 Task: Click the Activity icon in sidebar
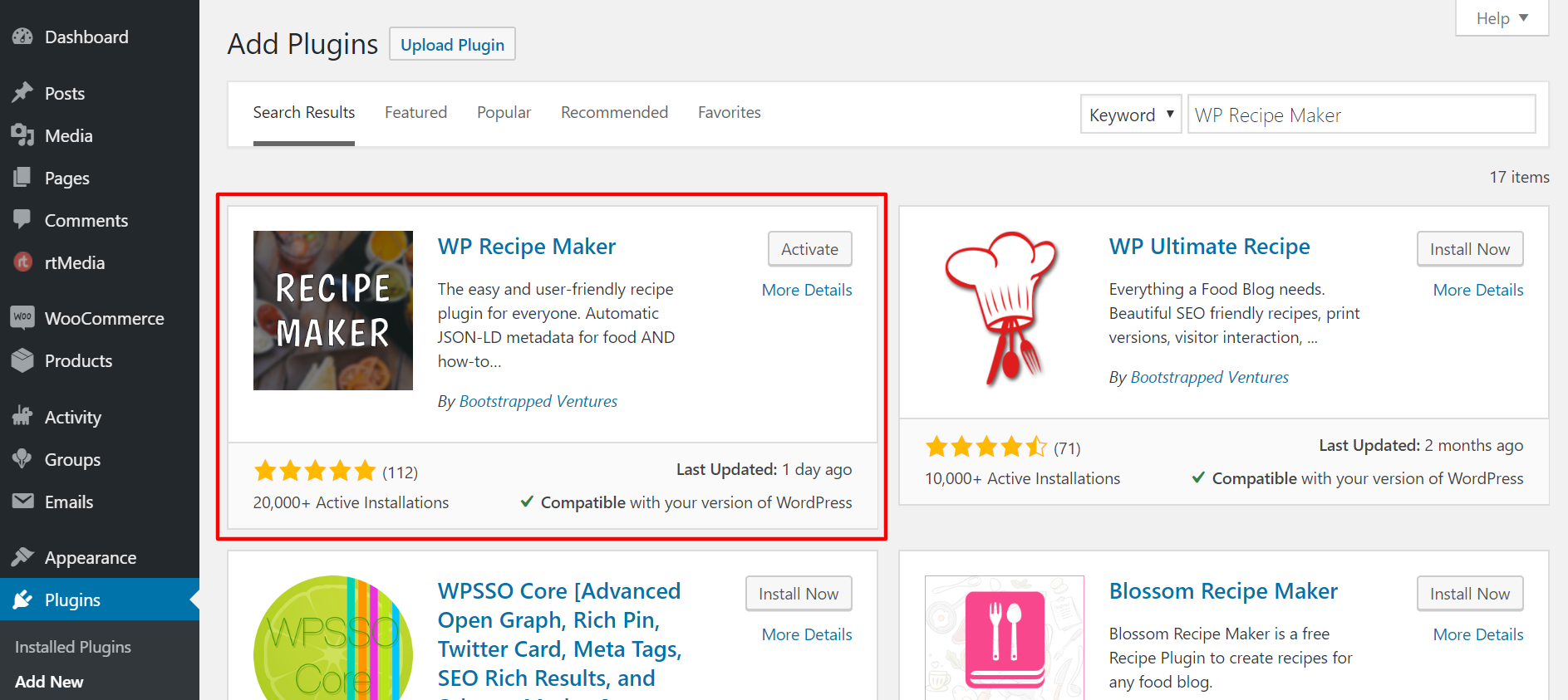[22, 416]
